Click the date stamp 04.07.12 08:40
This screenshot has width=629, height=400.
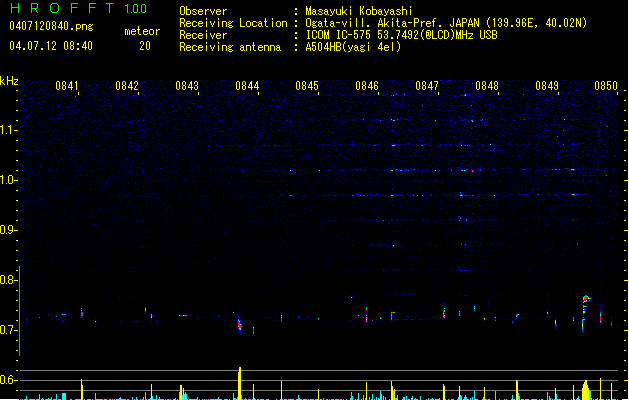(51, 46)
